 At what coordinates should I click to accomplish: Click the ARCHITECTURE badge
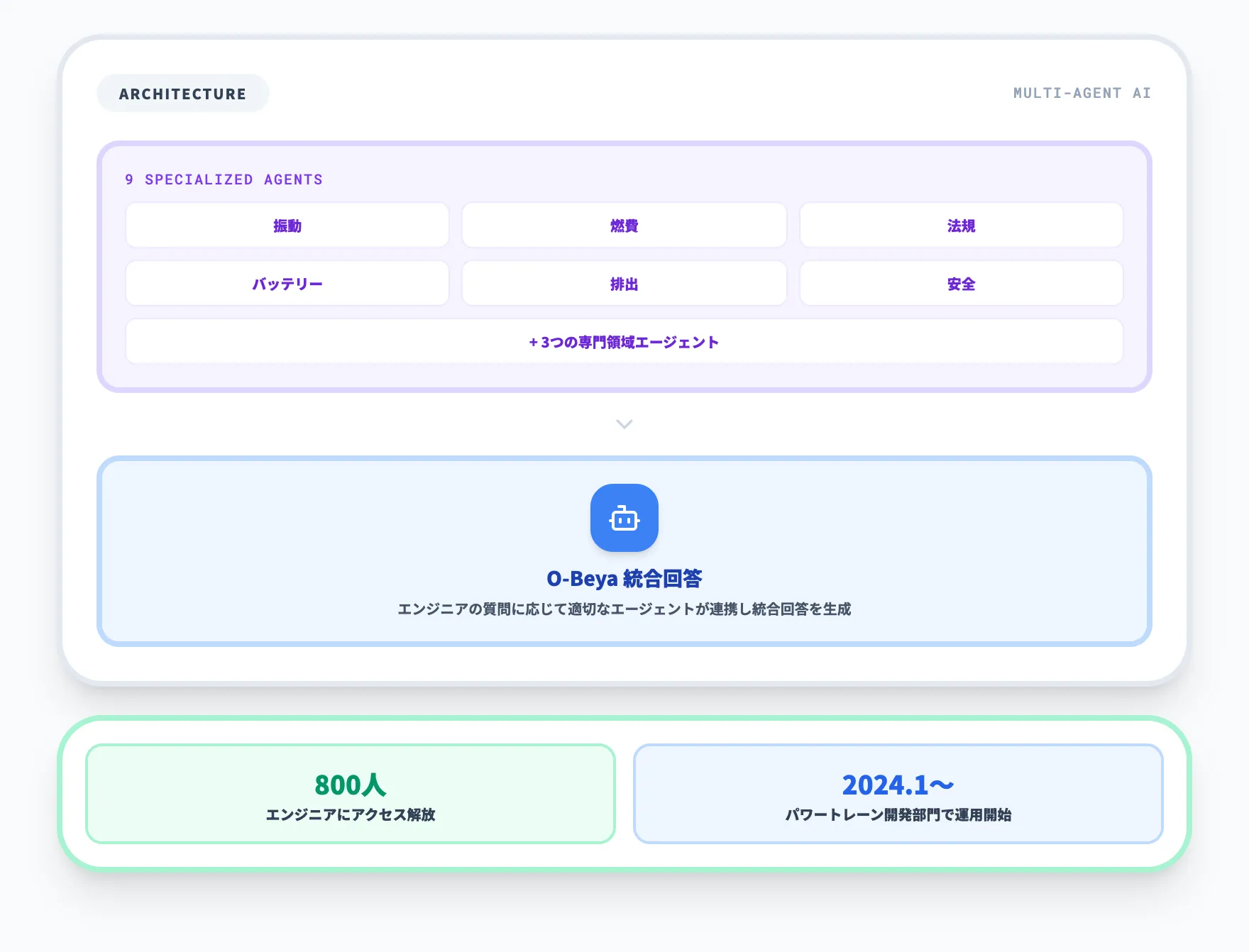click(182, 92)
